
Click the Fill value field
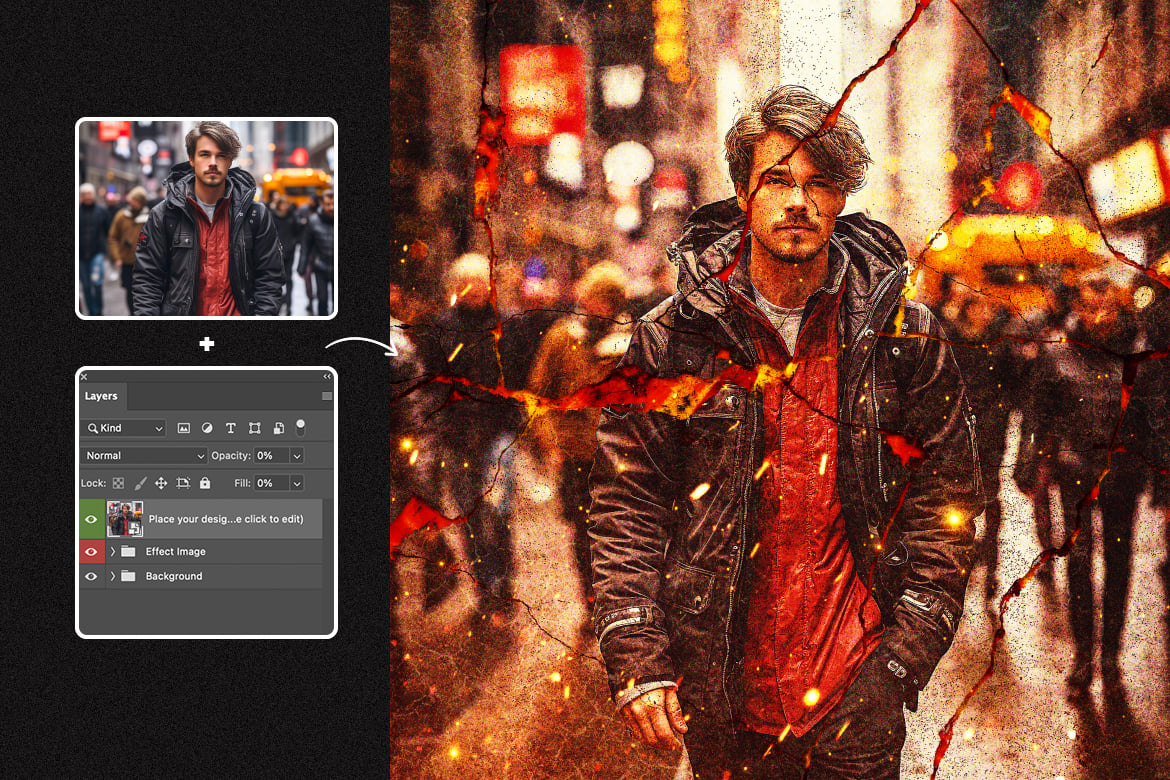point(272,484)
